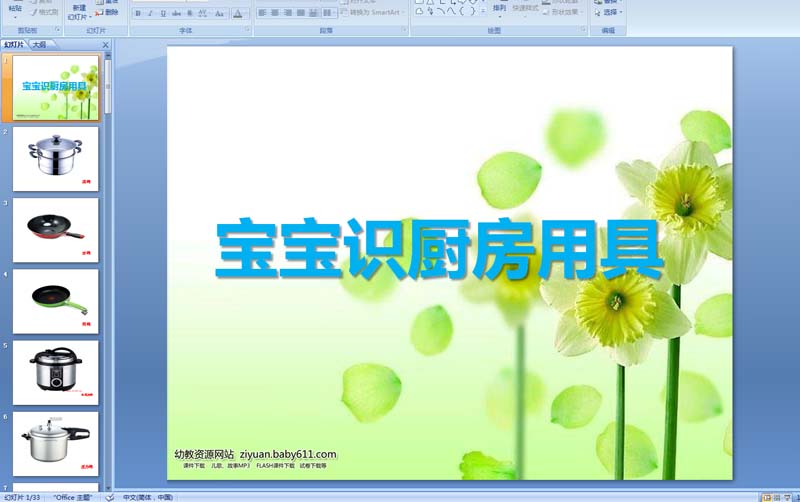Select the left brace shape
This screenshot has height=502, width=800.
462,11
